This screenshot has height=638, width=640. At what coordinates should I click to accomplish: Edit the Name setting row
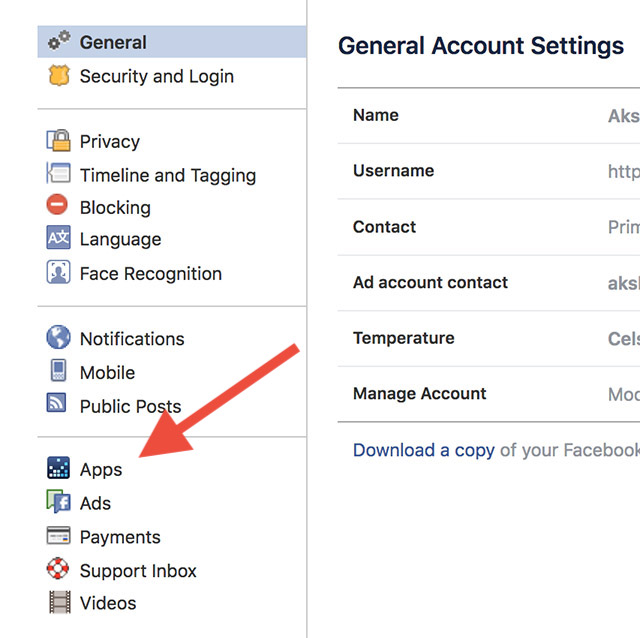click(489, 116)
